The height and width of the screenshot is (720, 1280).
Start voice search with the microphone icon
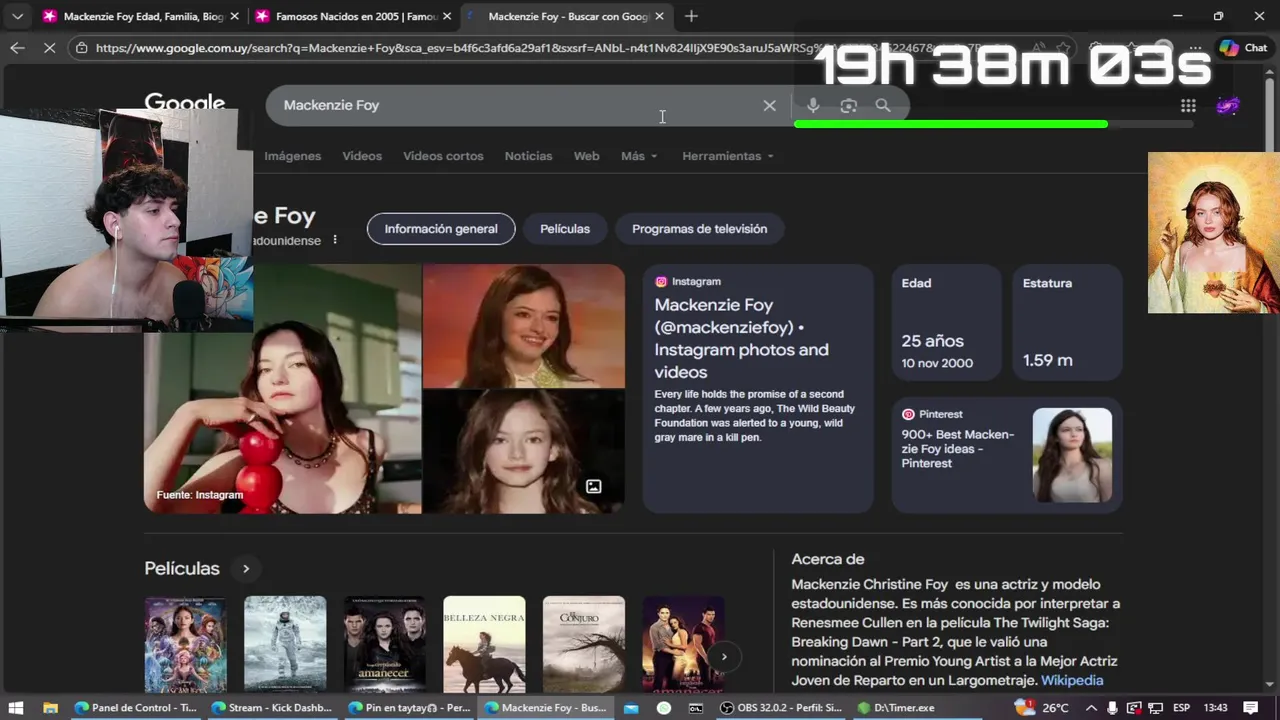(813, 105)
